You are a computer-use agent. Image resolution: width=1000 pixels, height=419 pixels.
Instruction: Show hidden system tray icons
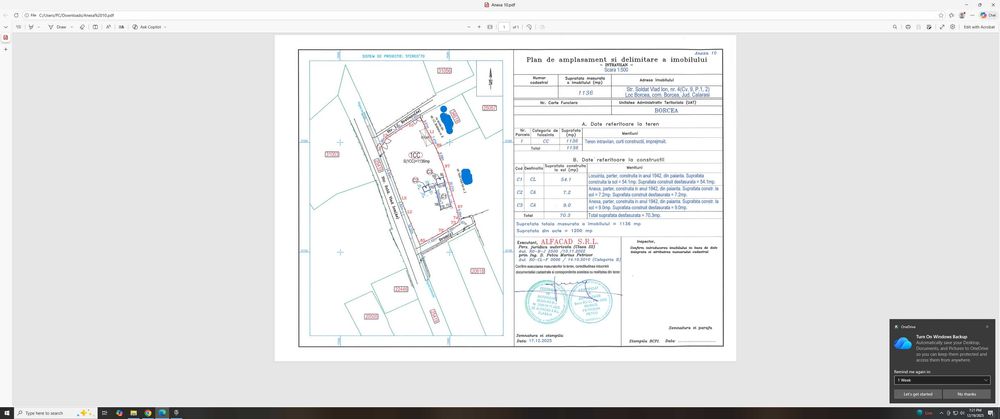point(941,413)
